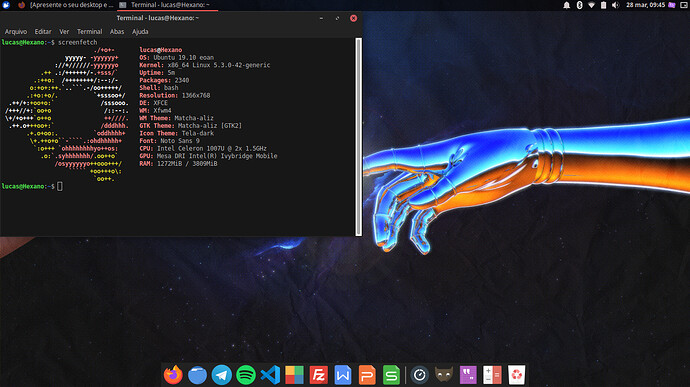Click the purple icon beside the clock

(672, 5)
